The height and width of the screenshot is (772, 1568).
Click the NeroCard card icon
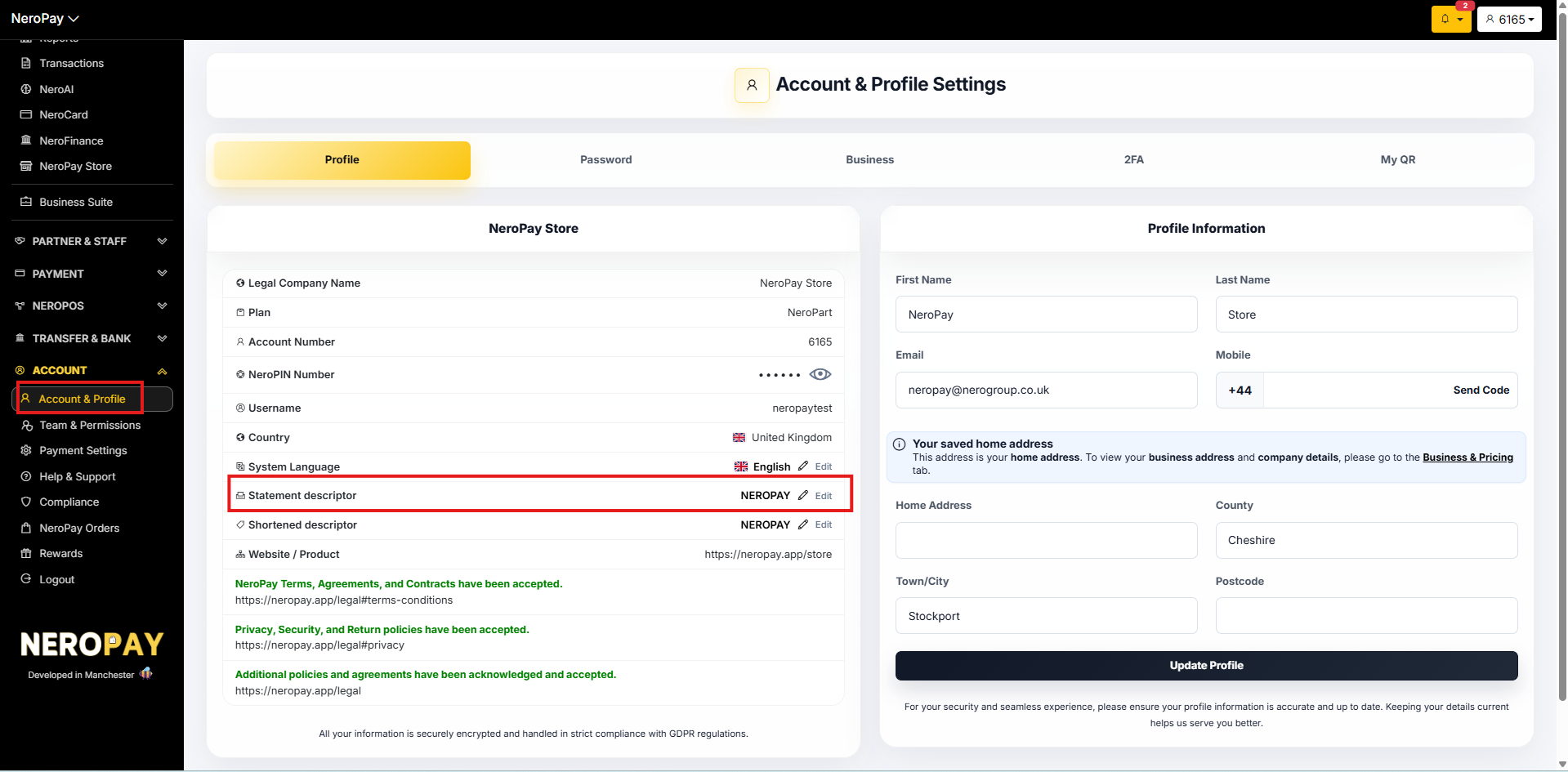pyautogui.click(x=25, y=114)
